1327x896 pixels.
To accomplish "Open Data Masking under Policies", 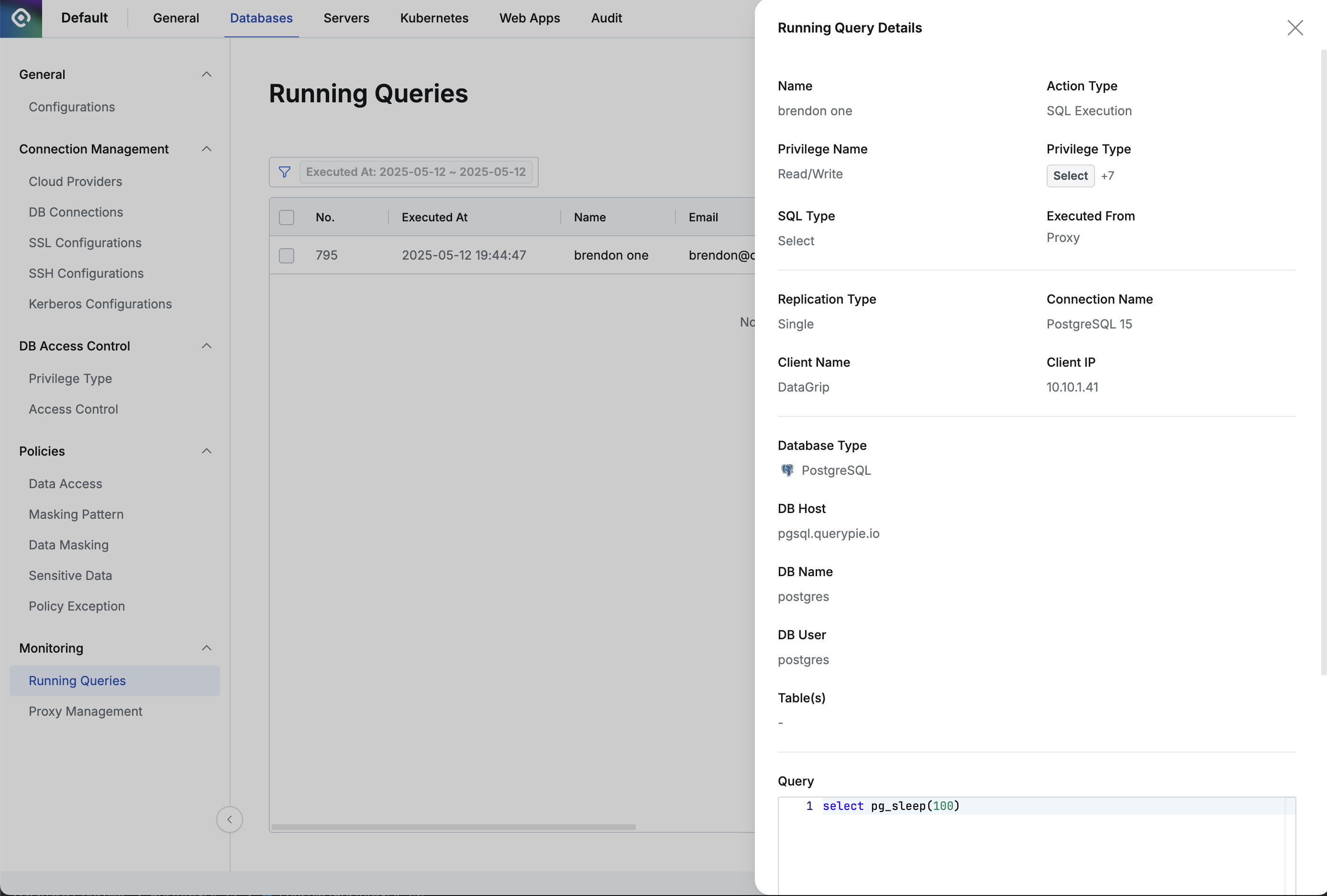I will (68, 545).
